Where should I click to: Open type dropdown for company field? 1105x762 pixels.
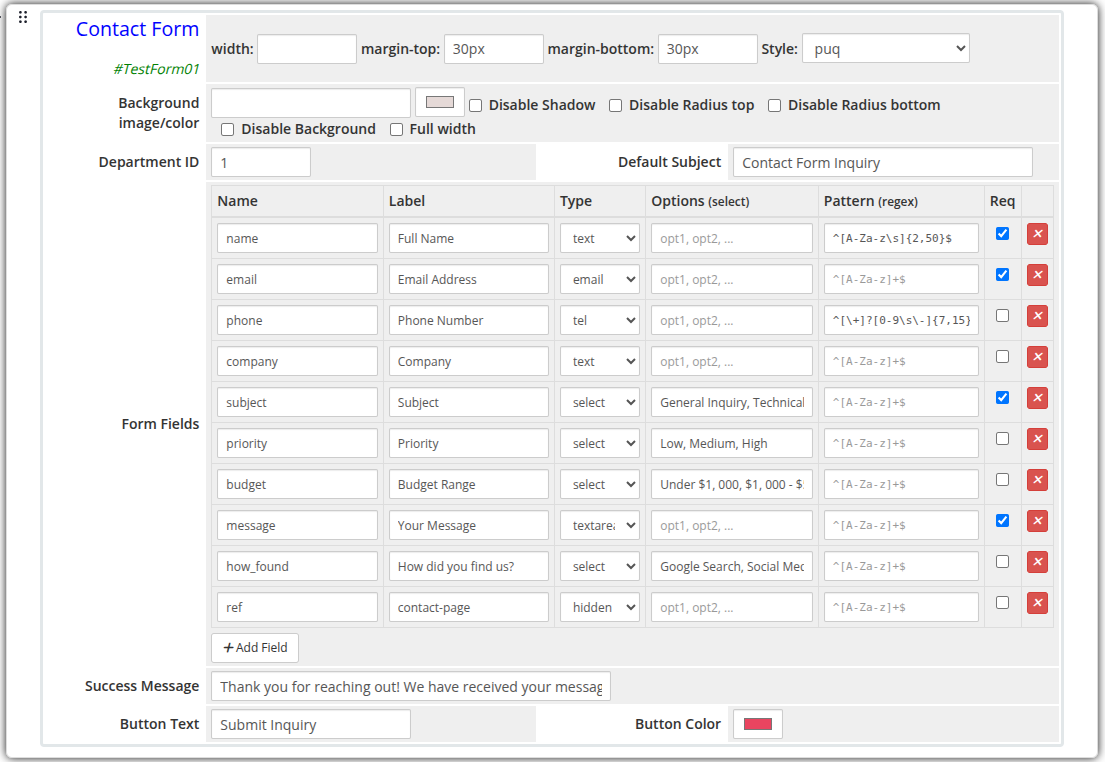[x=600, y=361]
